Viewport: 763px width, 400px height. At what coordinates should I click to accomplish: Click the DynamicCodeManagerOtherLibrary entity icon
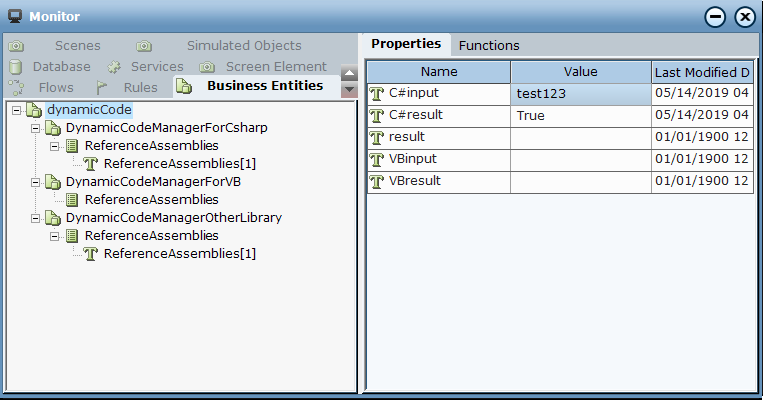[53, 218]
